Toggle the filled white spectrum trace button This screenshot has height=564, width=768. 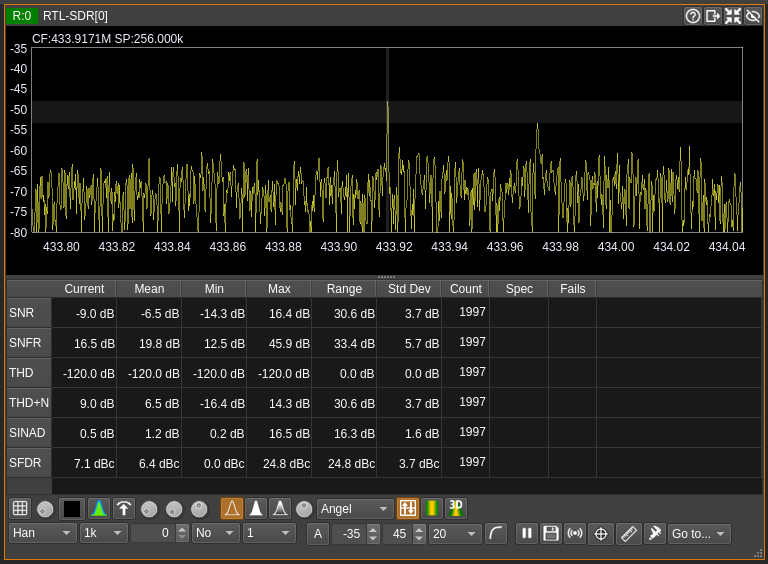256,508
